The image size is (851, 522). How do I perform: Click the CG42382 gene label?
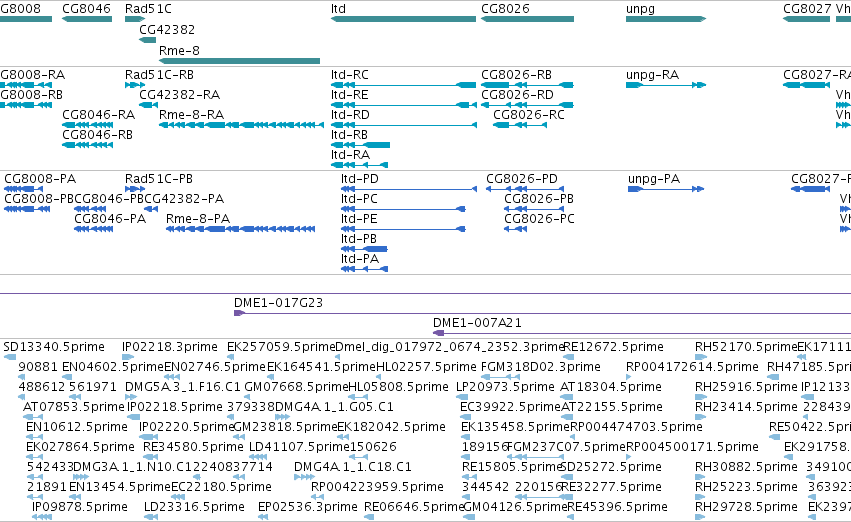167,29
